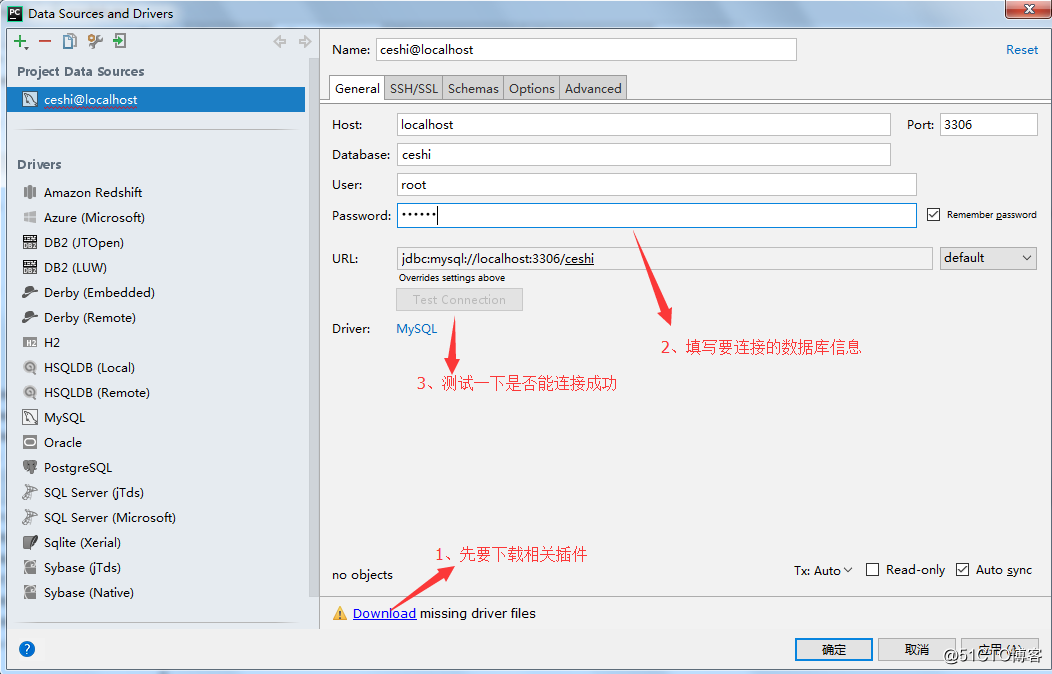Click the H2 driver icon
Screen dimensions: 1052x674
[x=30, y=342]
